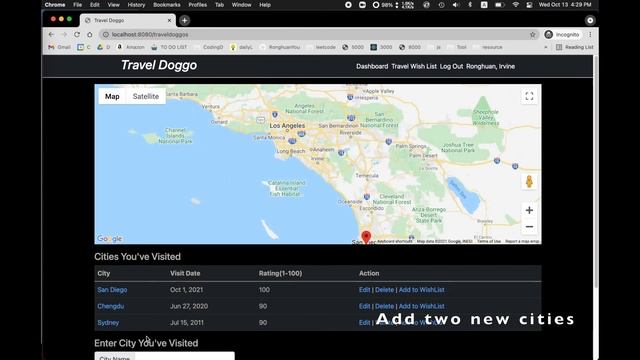640x360 pixels.
Task: Edit the San Diego entry
Action: coord(364,290)
